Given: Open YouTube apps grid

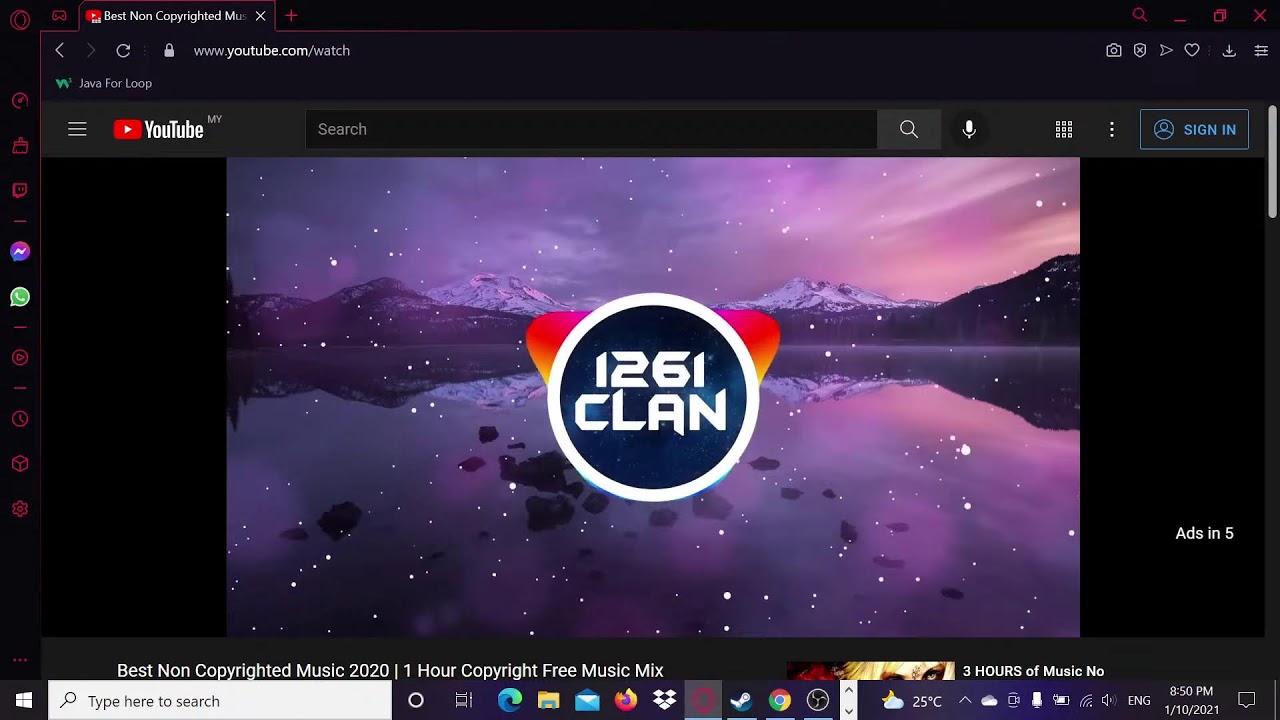Looking at the screenshot, I should coord(1064,129).
